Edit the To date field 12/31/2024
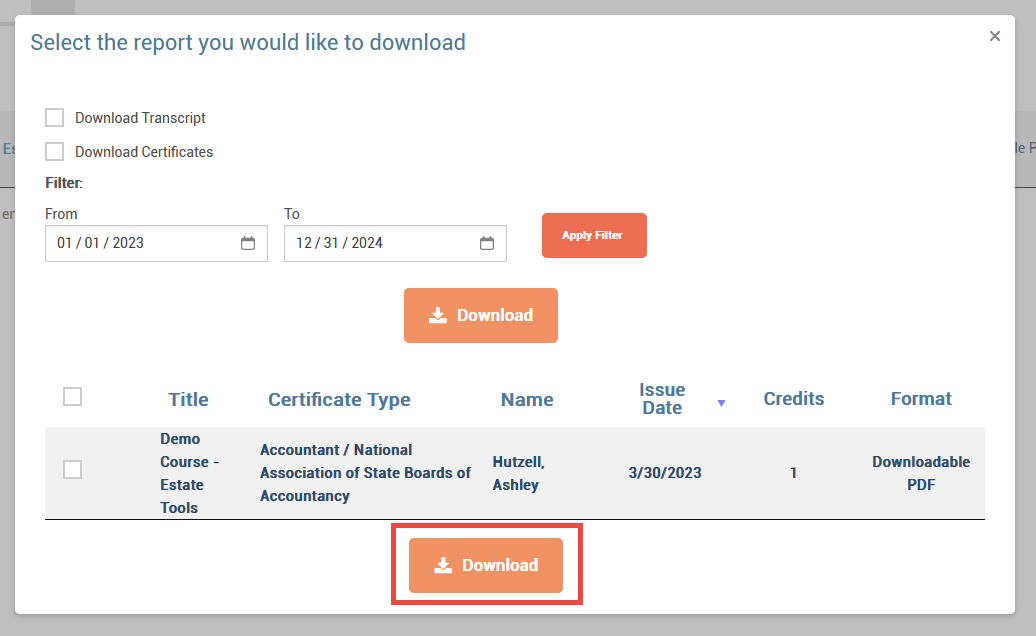The width and height of the screenshot is (1036, 636). [395, 243]
